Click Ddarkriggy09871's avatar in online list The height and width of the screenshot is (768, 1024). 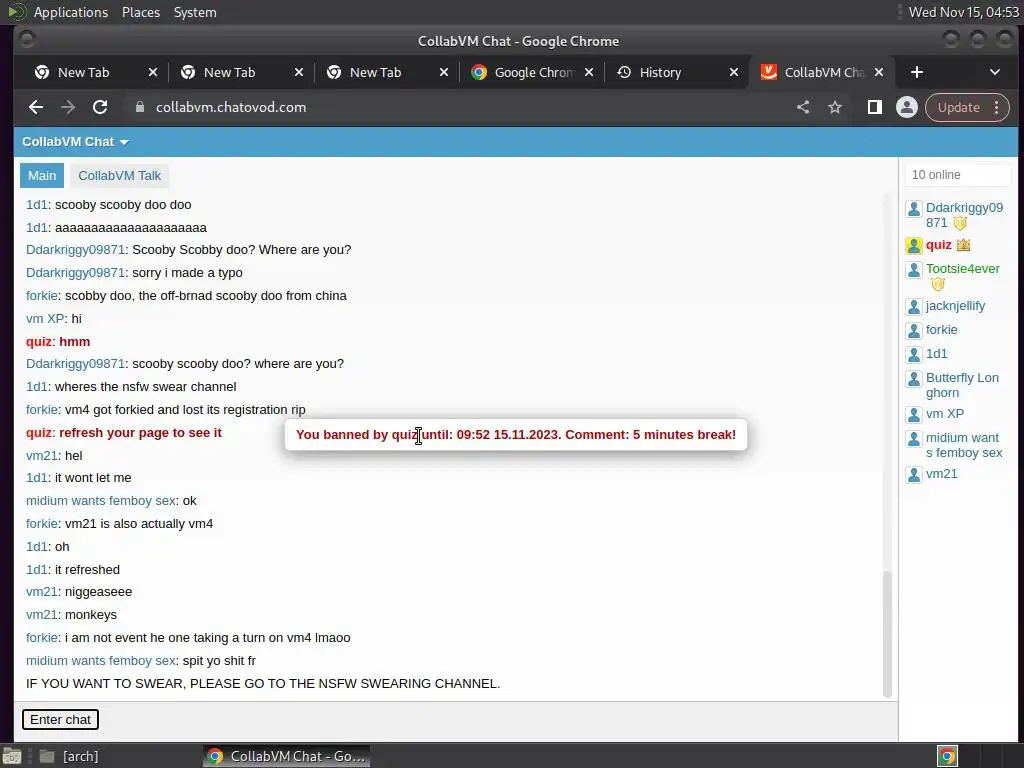914,209
